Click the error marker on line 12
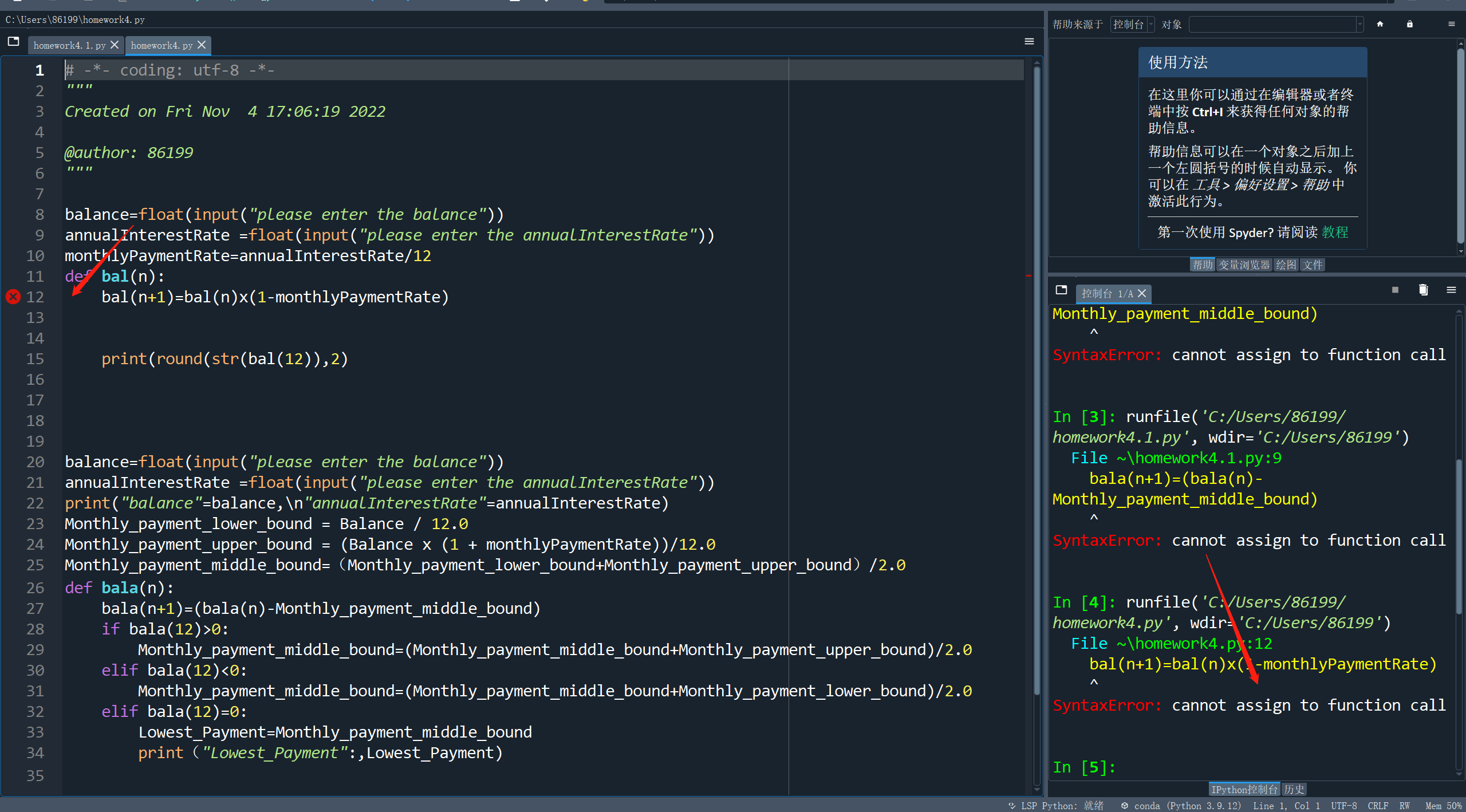This screenshot has height=812, width=1466. (x=13, y=297)
